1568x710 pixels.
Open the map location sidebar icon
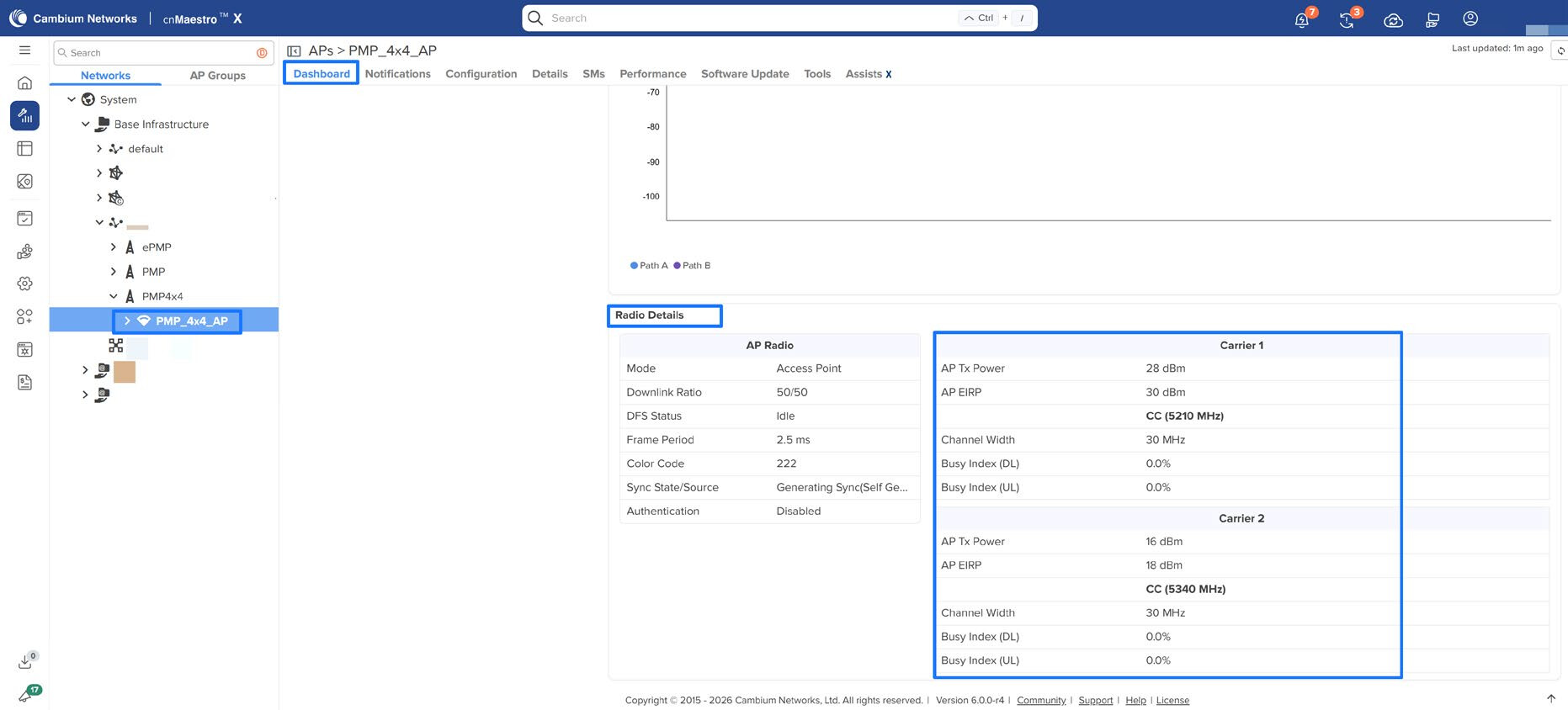pyautogui.click(x=25, y=182)
